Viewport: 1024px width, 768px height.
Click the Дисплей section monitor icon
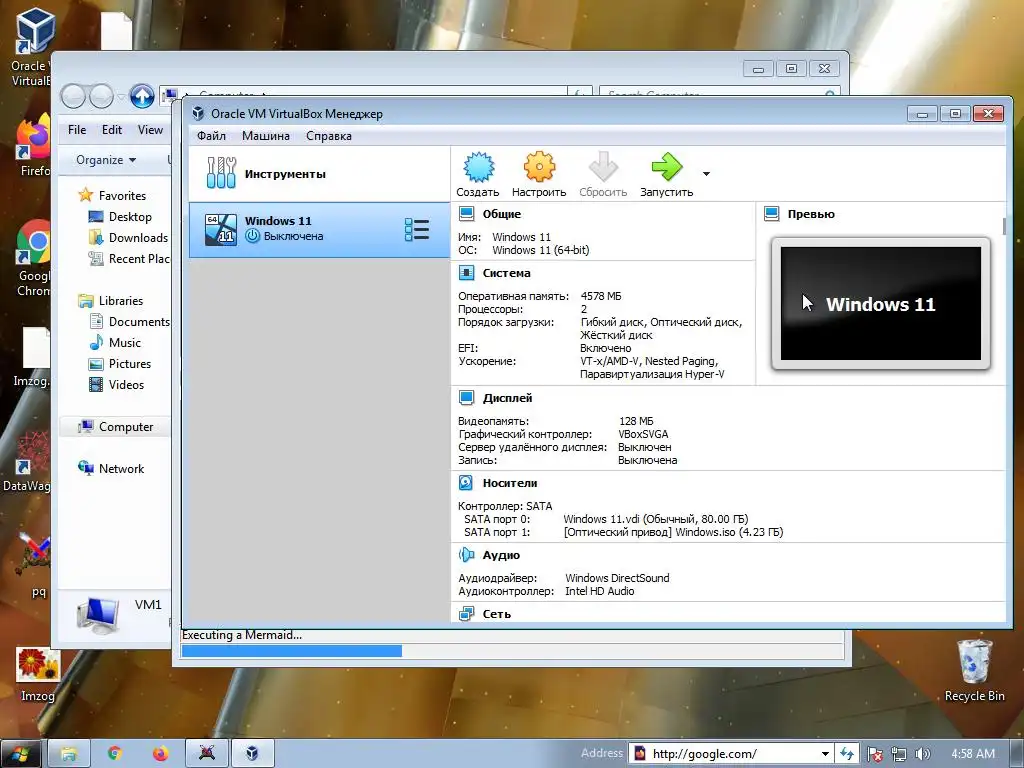coord(466,398)
